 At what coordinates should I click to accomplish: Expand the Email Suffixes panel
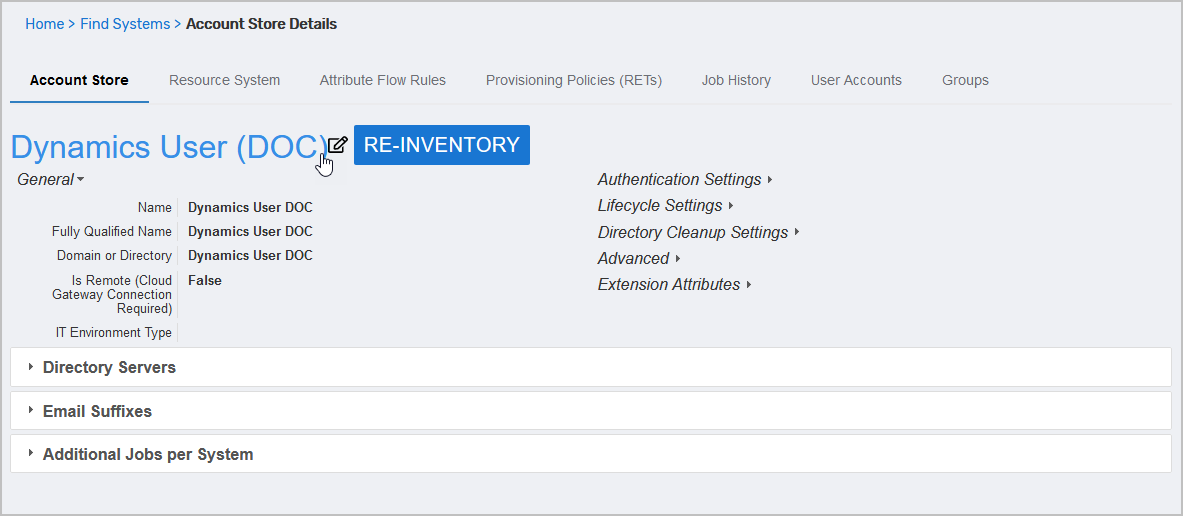(97, 411)
